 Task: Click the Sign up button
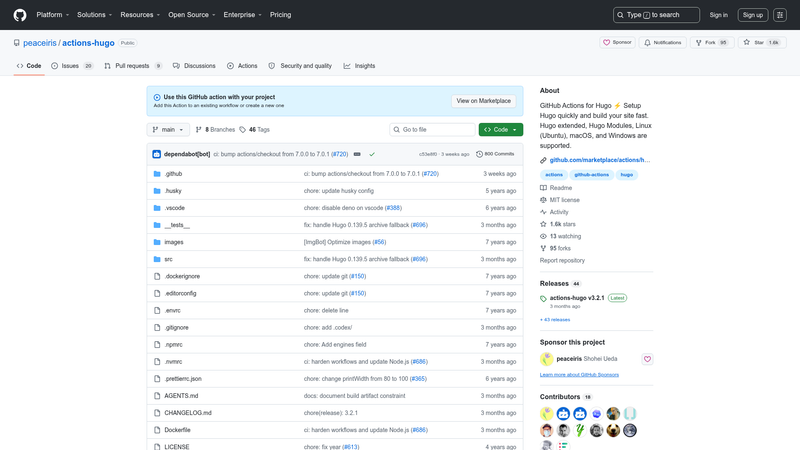[x=753, y=15]
